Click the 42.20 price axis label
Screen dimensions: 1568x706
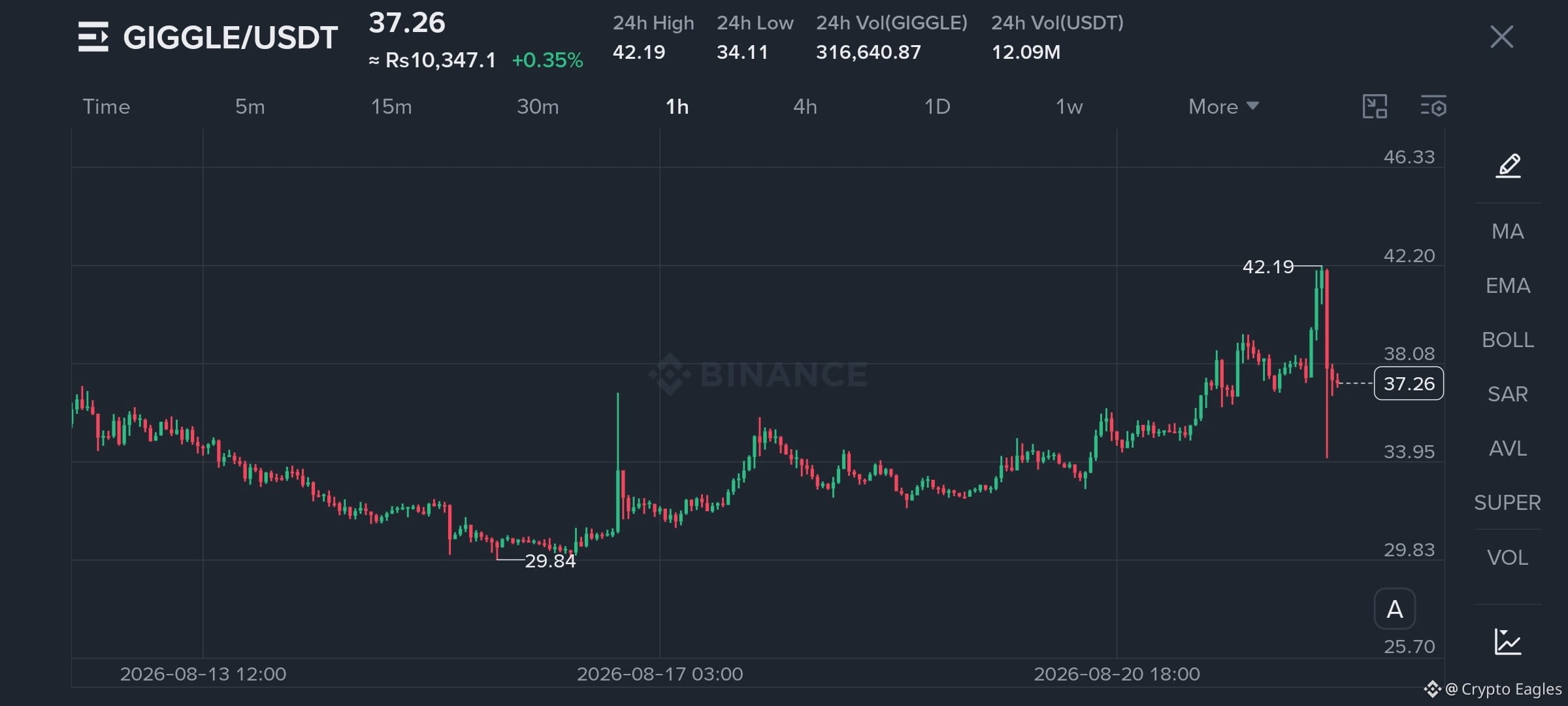click(1409, 256)
